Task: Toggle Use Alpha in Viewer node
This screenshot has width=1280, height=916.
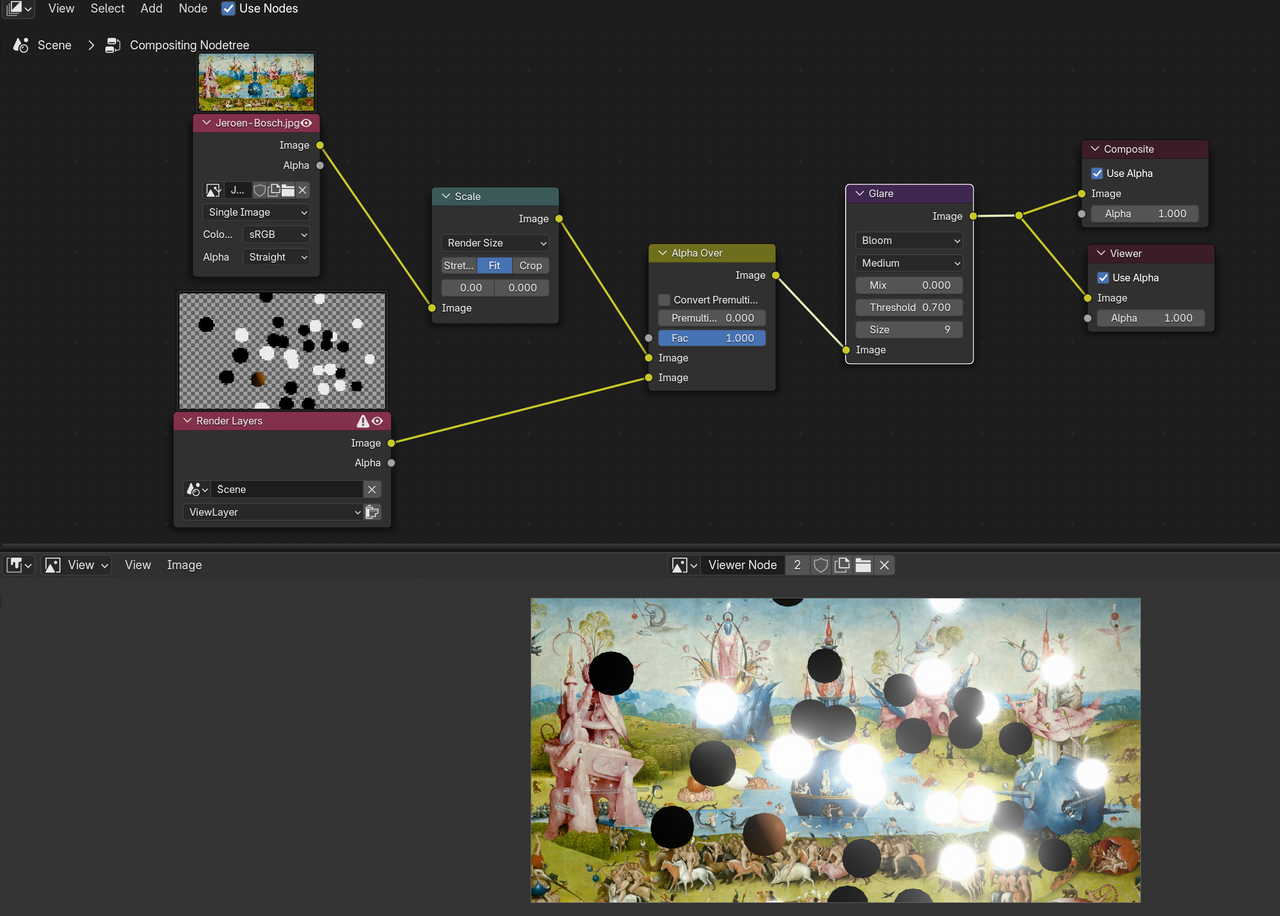Action: tap(1103, 277)
